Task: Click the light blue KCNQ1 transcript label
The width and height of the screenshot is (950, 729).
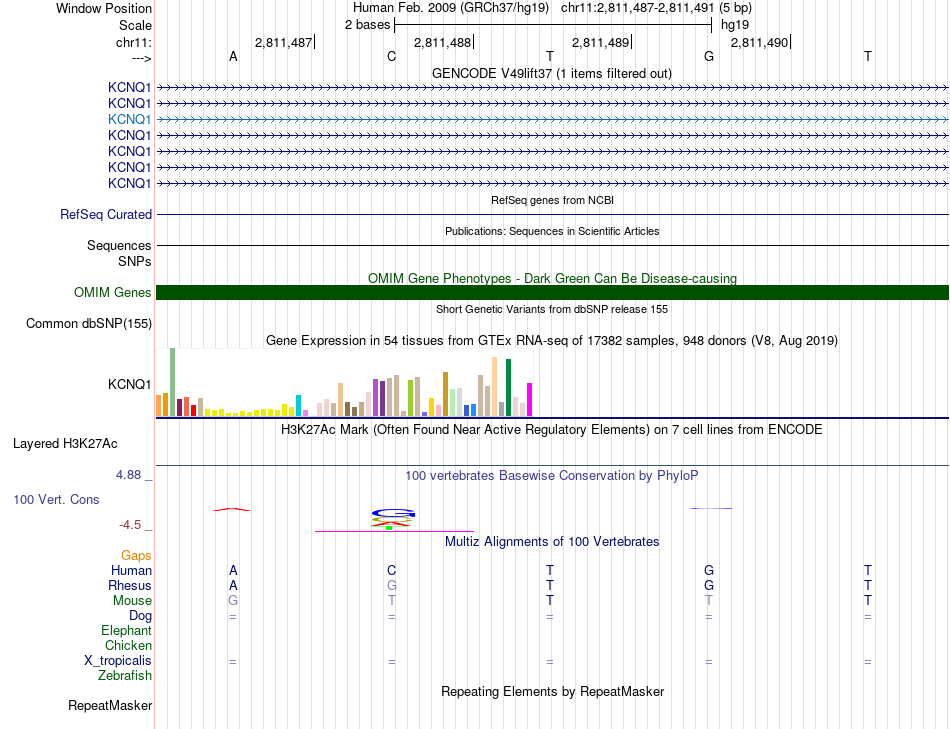Action: point(129,119)
